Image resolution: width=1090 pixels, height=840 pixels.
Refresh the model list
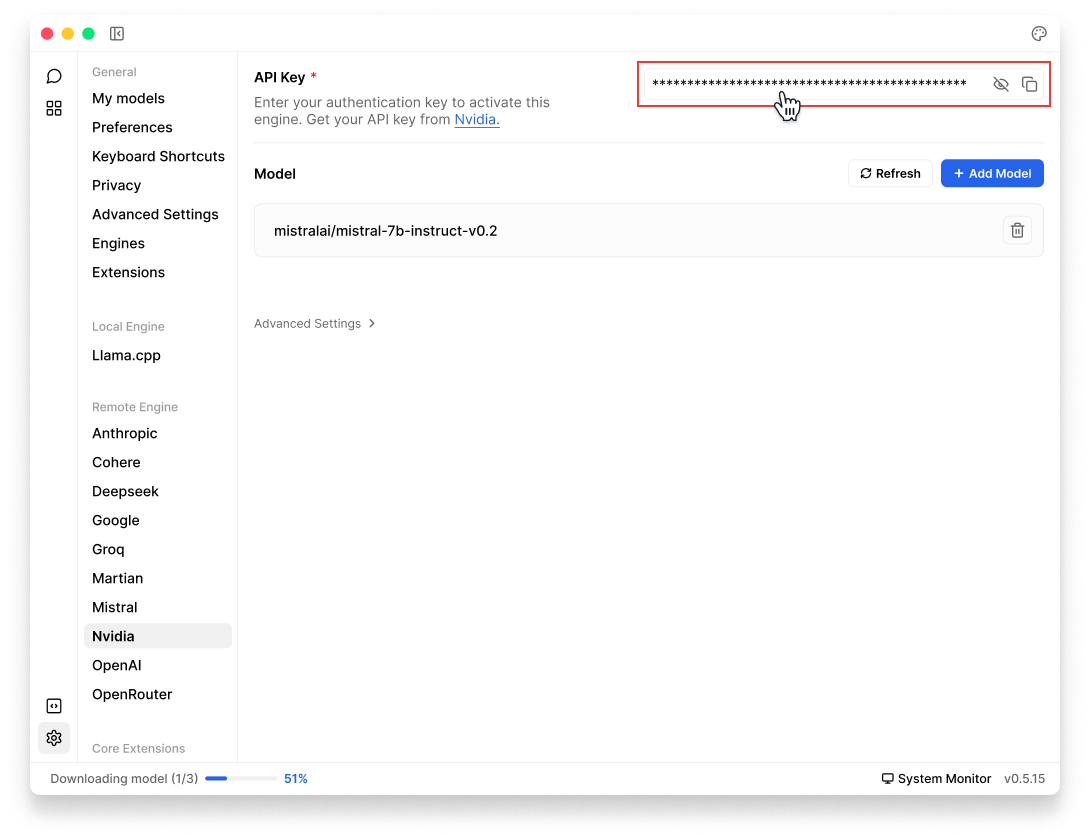click(890, 173)
